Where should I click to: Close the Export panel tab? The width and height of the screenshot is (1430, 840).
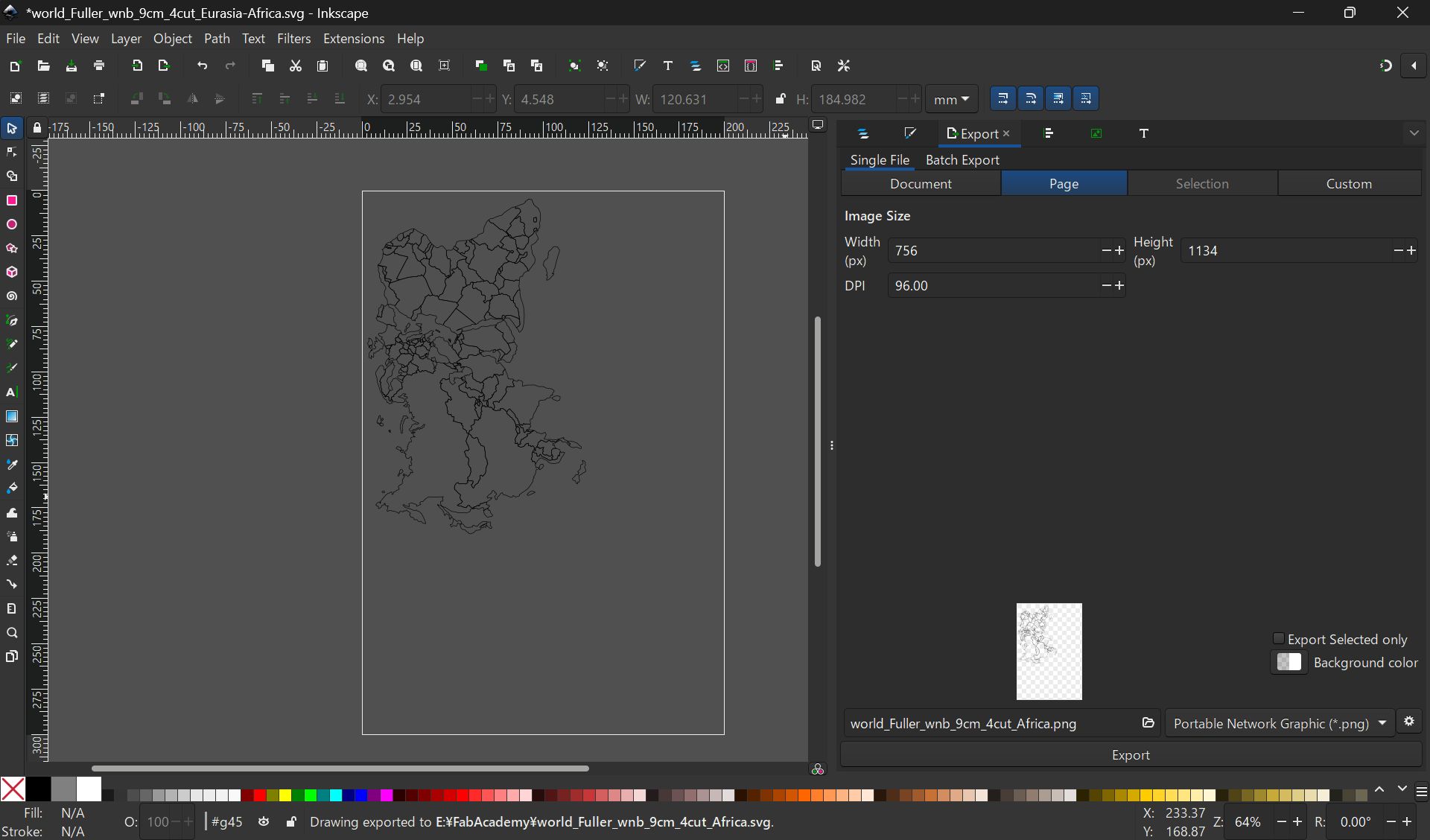click(x=1006, y=133)
